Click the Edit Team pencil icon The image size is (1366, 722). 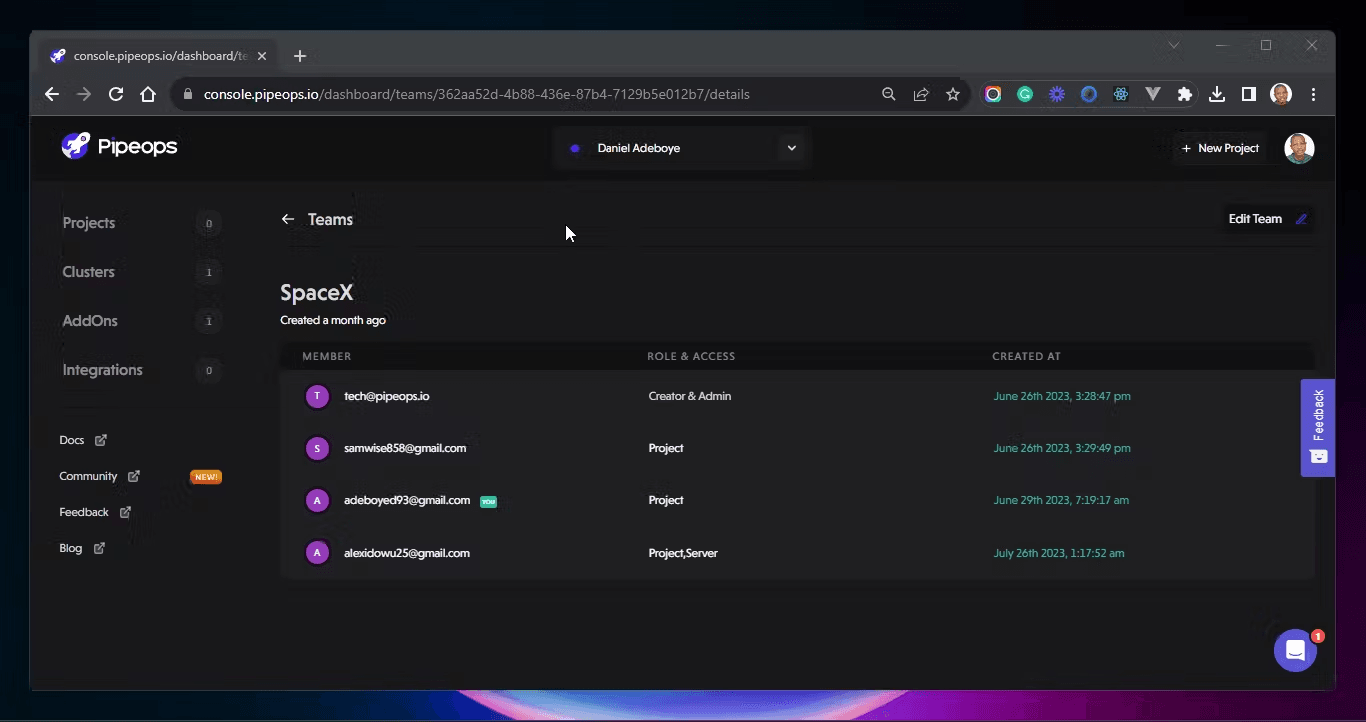[x=1301, y=219]
